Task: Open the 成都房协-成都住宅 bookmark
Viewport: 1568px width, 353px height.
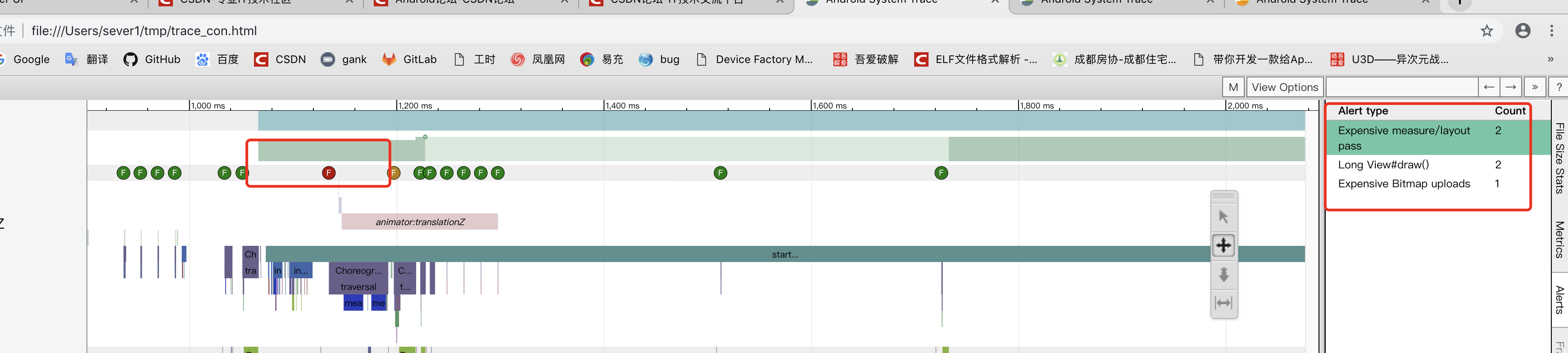Action: point(1115,59)
